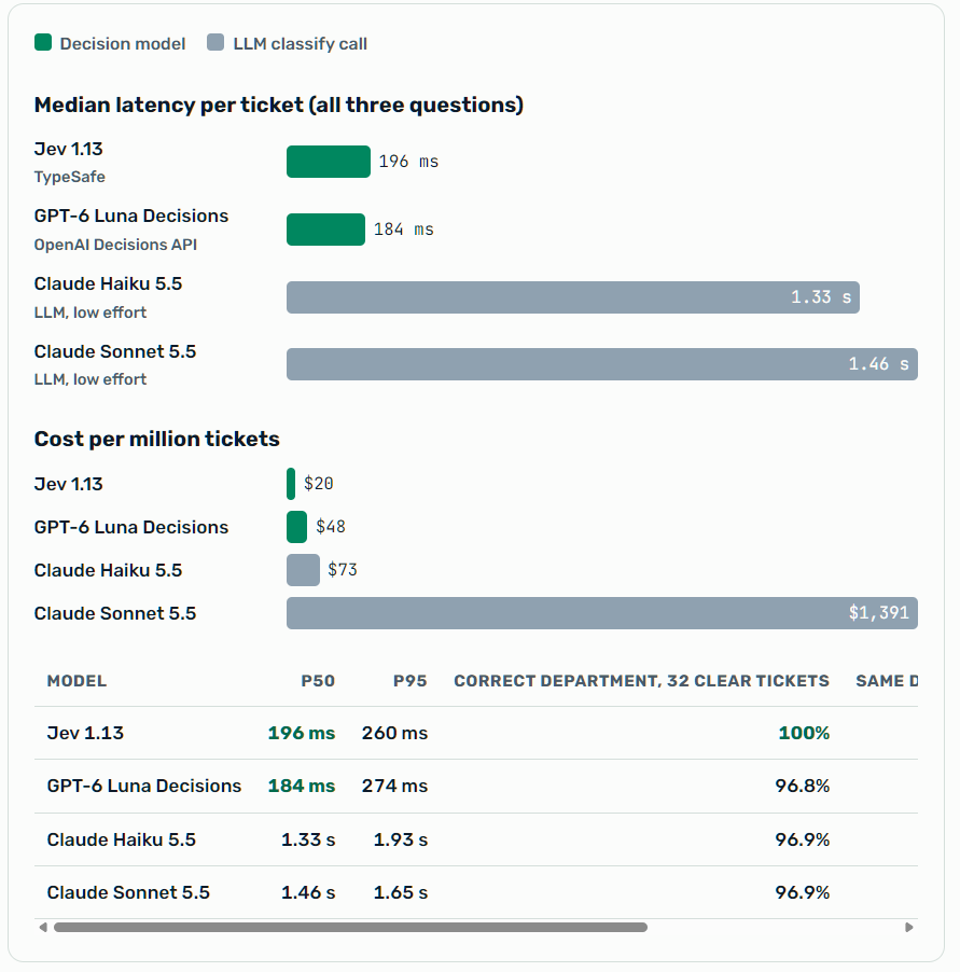Click the Correct Department, 32 Clear Tickets header
Viewport: 960px width, 972px height.
641,681
